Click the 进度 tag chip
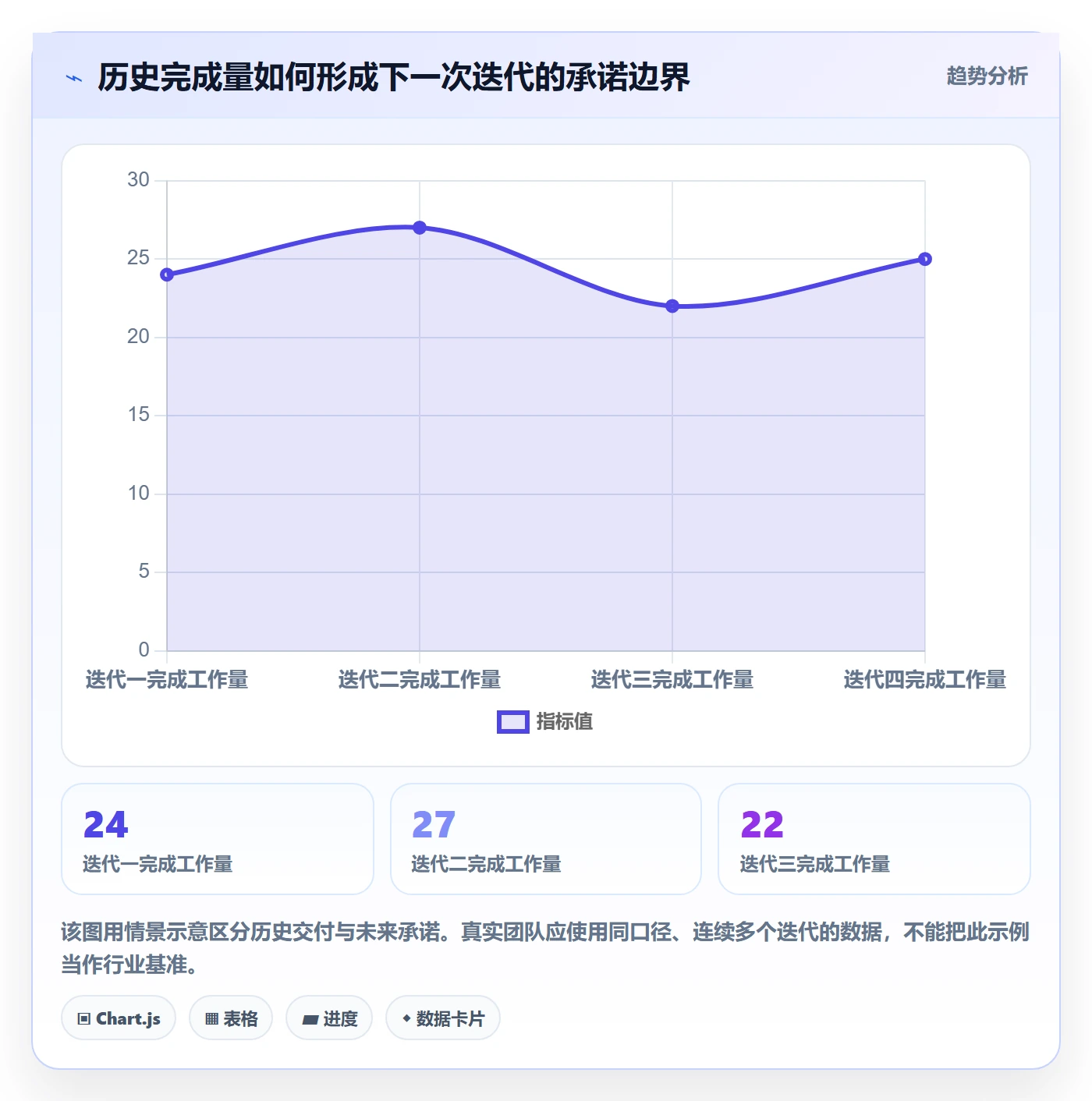This screenshot has width=1092, height=1101. (329, 1018)
